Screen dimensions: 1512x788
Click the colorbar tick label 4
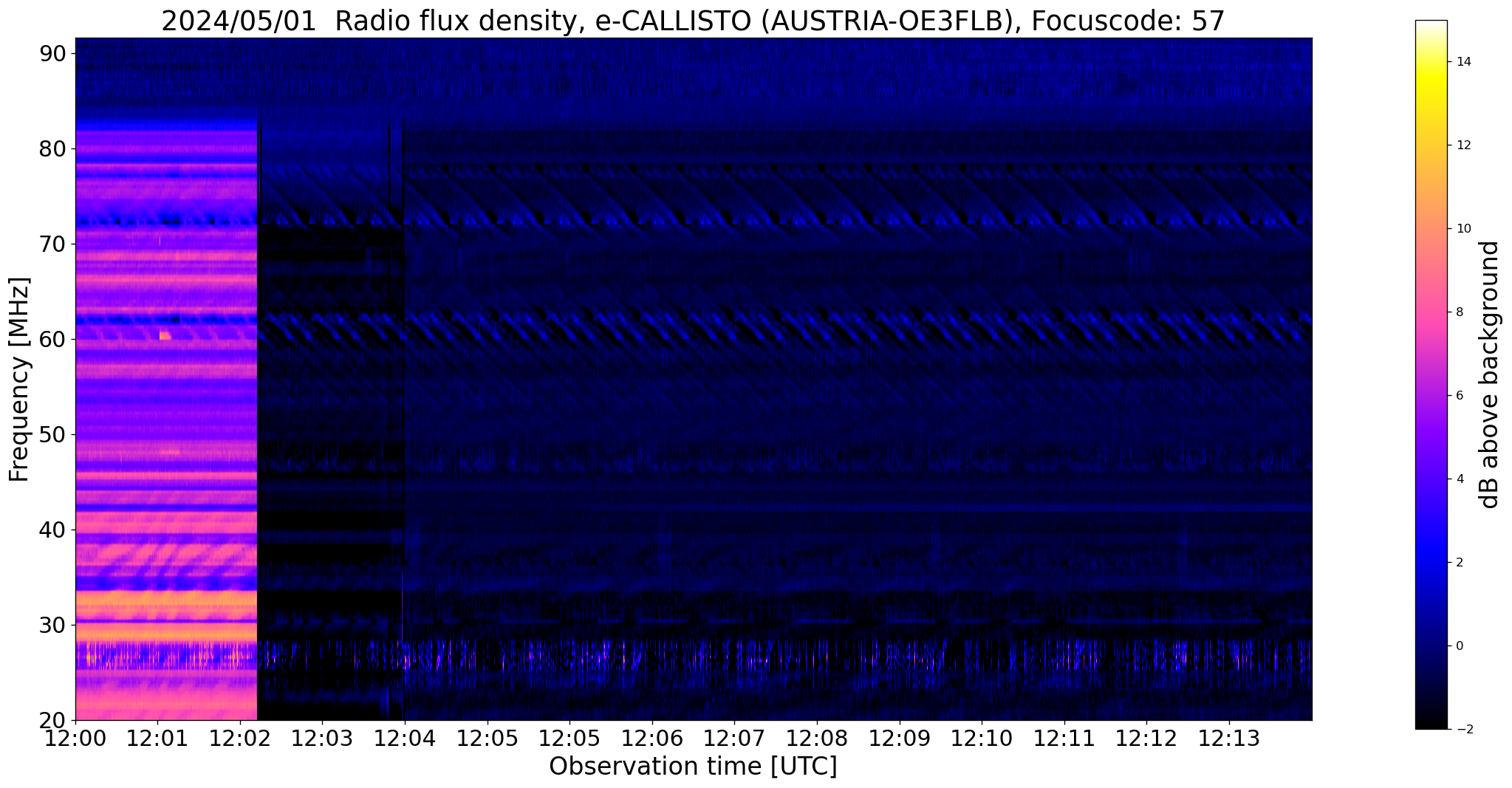(x=1458, y=479)
